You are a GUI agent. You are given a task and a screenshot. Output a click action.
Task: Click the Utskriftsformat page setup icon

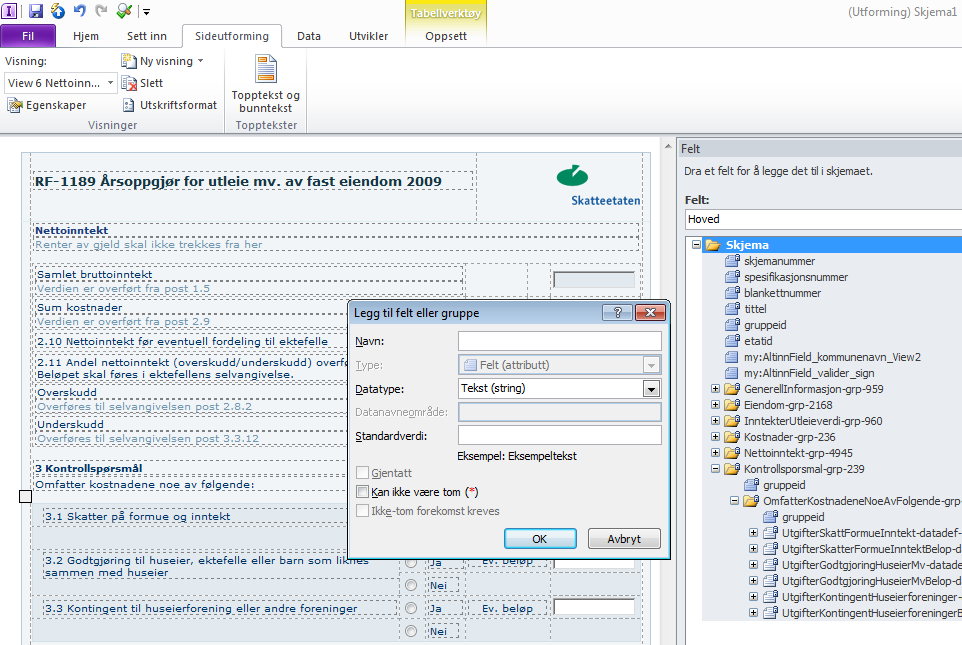click(129, 105)
